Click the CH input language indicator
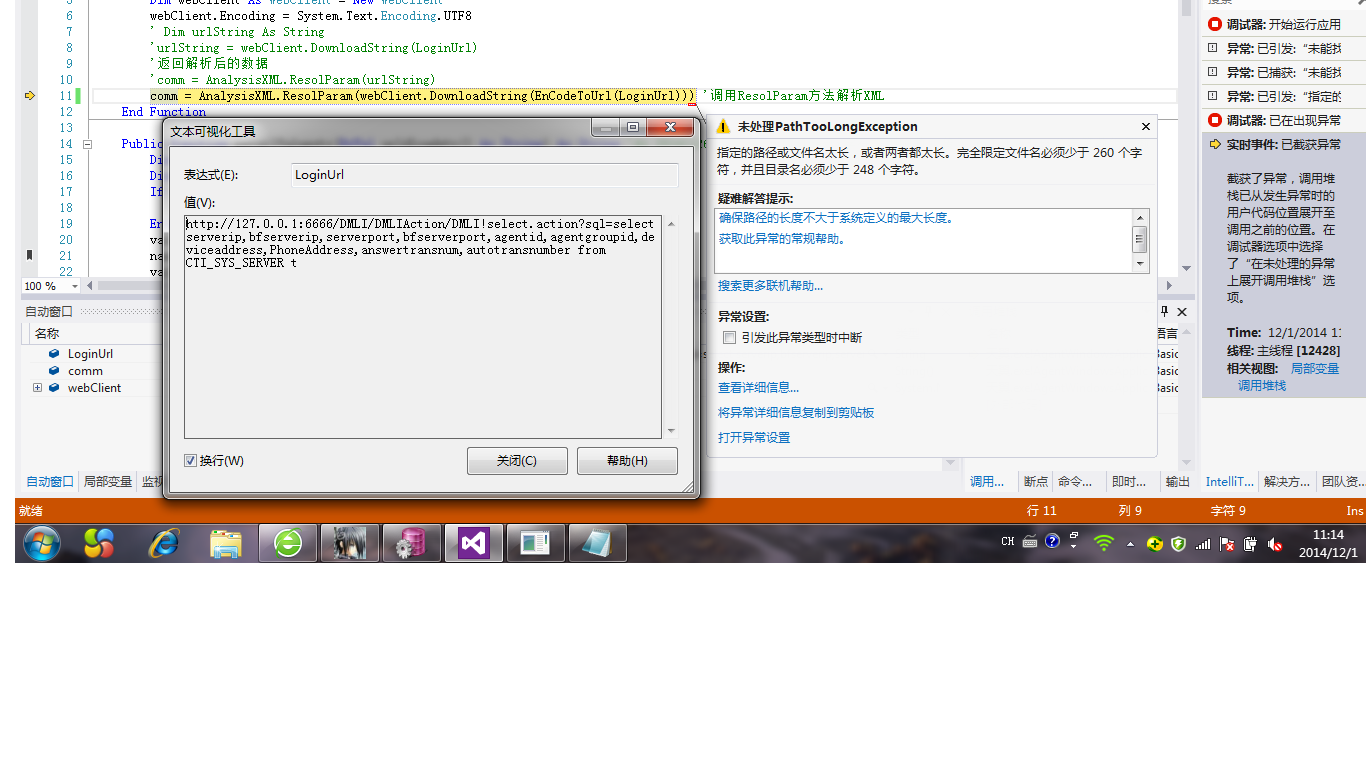This screenshot has width=1366, height=768. 1008,542
